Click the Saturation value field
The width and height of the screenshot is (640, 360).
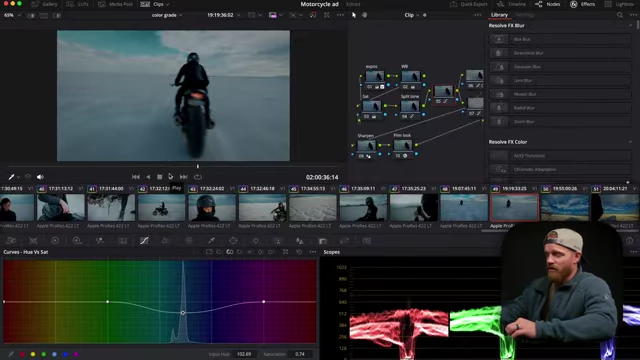point(300,354)
